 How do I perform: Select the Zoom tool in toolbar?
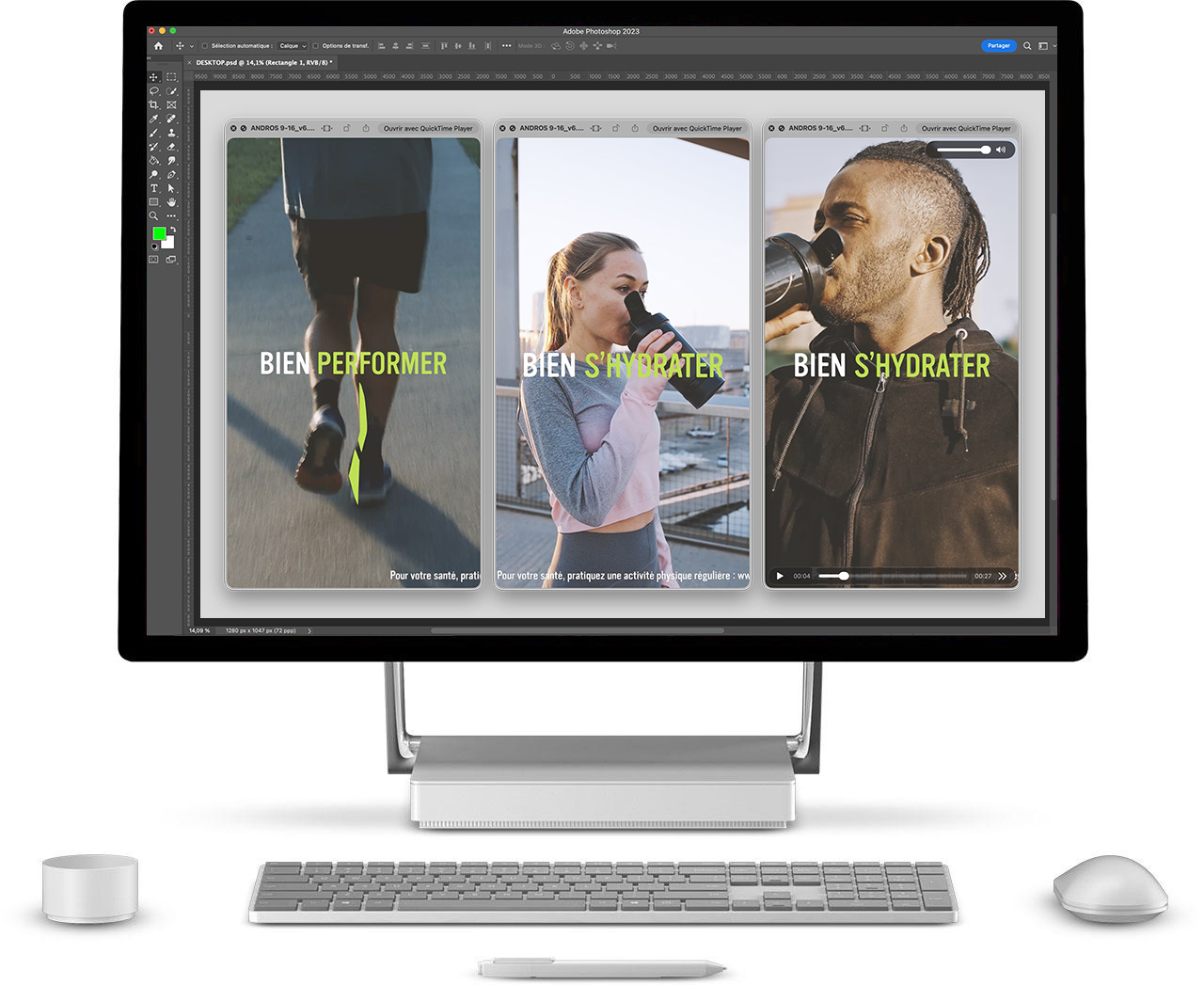154,215
